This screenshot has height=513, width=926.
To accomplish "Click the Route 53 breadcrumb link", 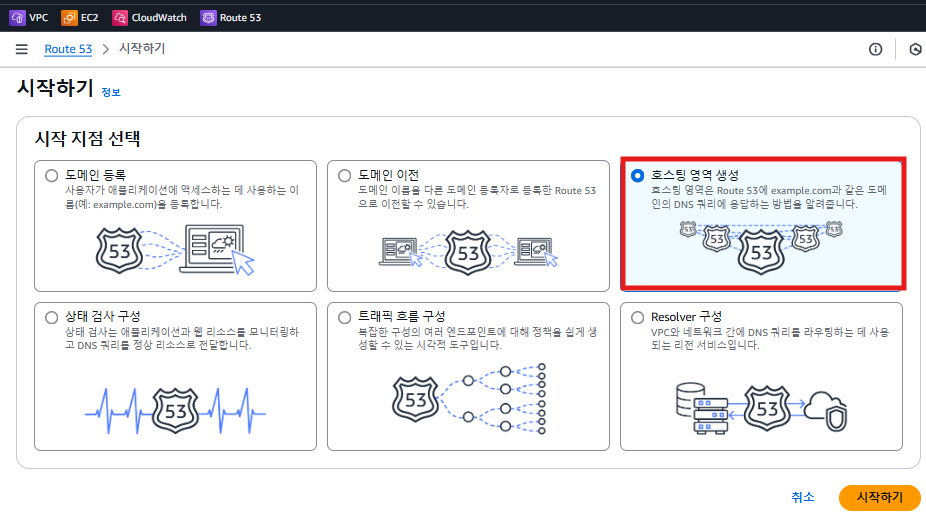I will point(68,49).
